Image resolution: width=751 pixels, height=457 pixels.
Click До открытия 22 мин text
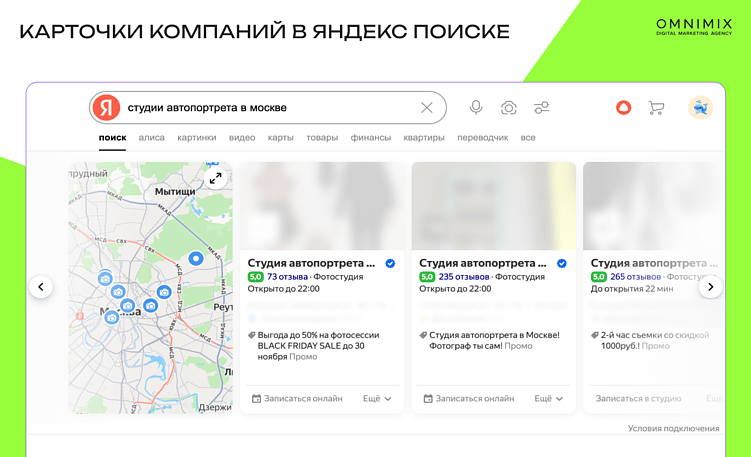point(632,289)
